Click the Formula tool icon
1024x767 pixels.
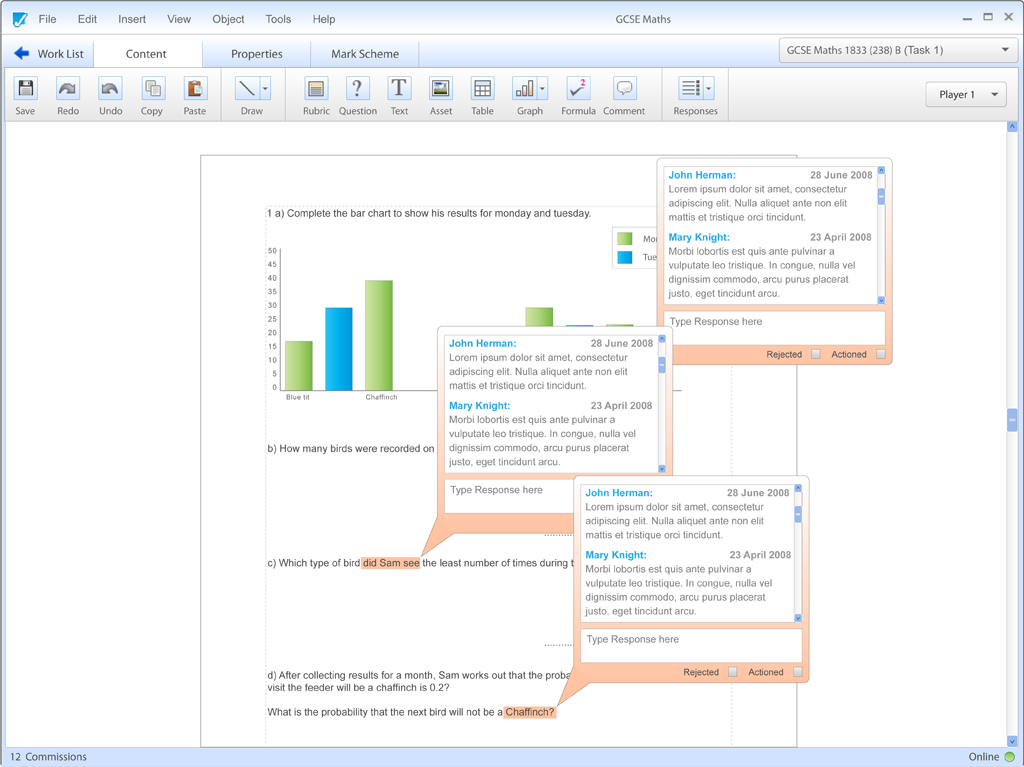click(577, 90)
